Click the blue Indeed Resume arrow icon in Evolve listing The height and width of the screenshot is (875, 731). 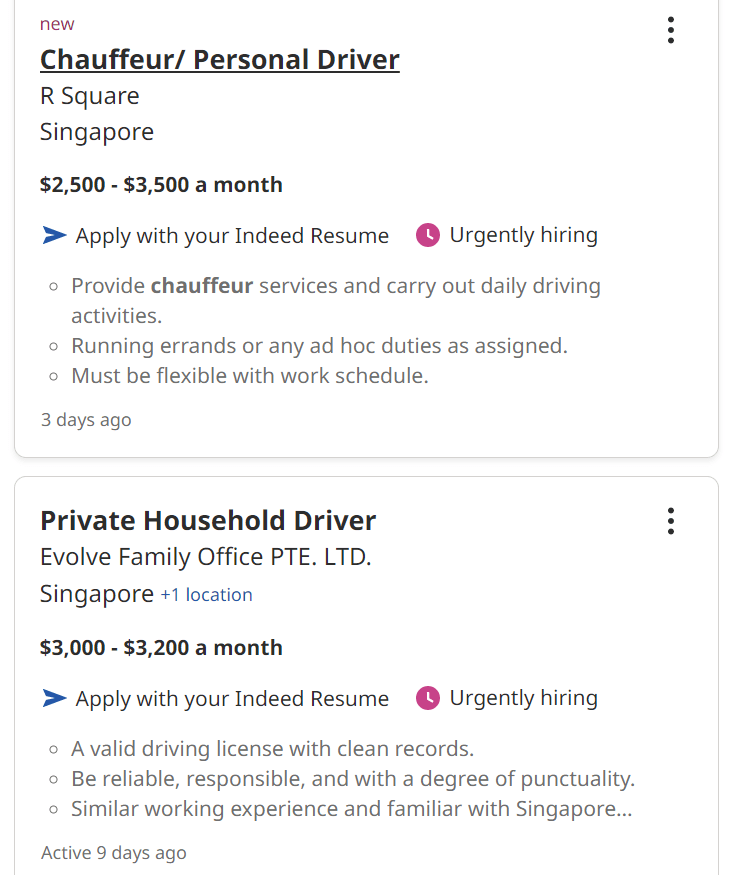click(54, 698)
